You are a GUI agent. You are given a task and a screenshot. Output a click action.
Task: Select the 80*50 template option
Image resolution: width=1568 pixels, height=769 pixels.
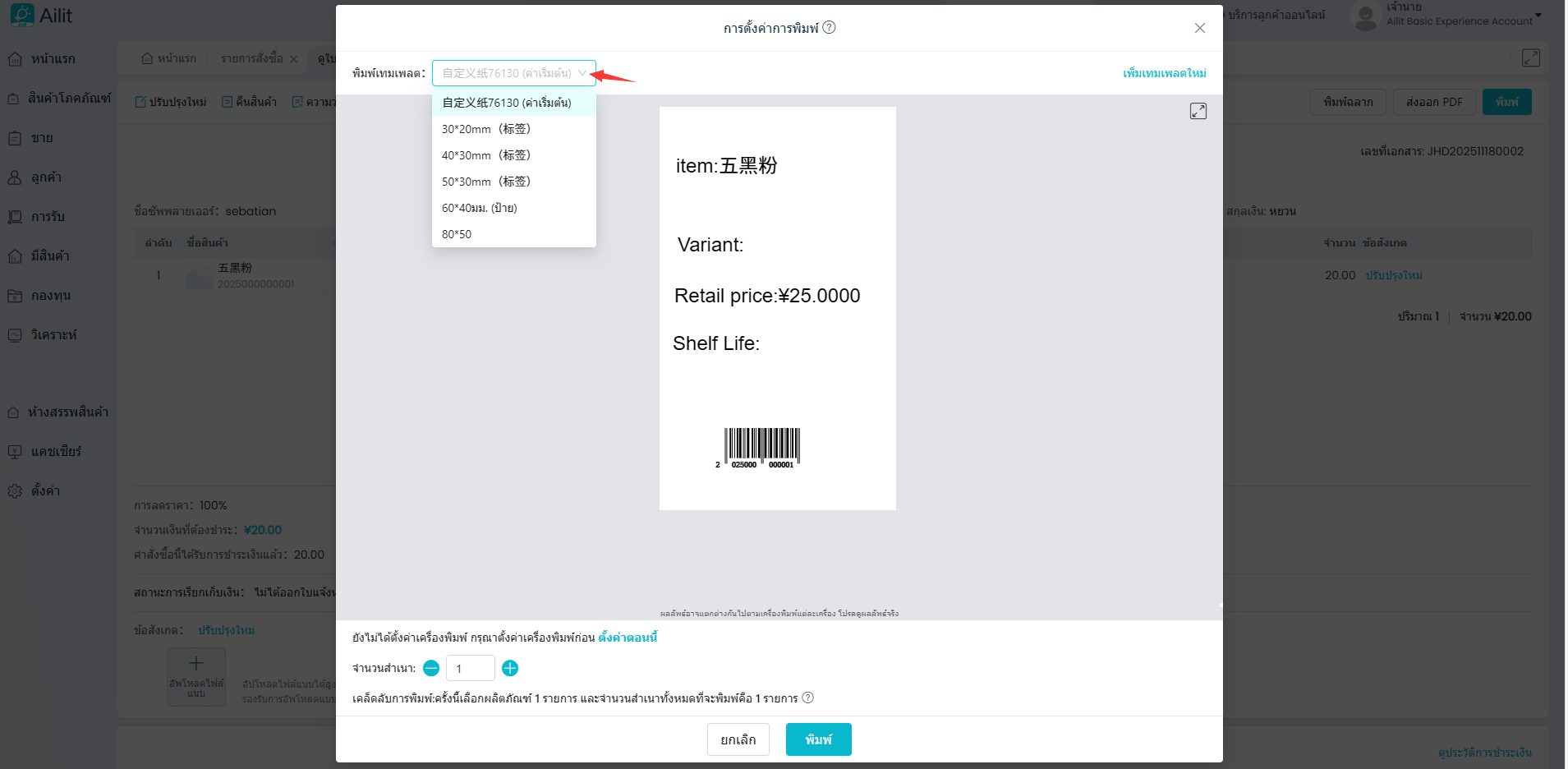(x=457, y=234)
